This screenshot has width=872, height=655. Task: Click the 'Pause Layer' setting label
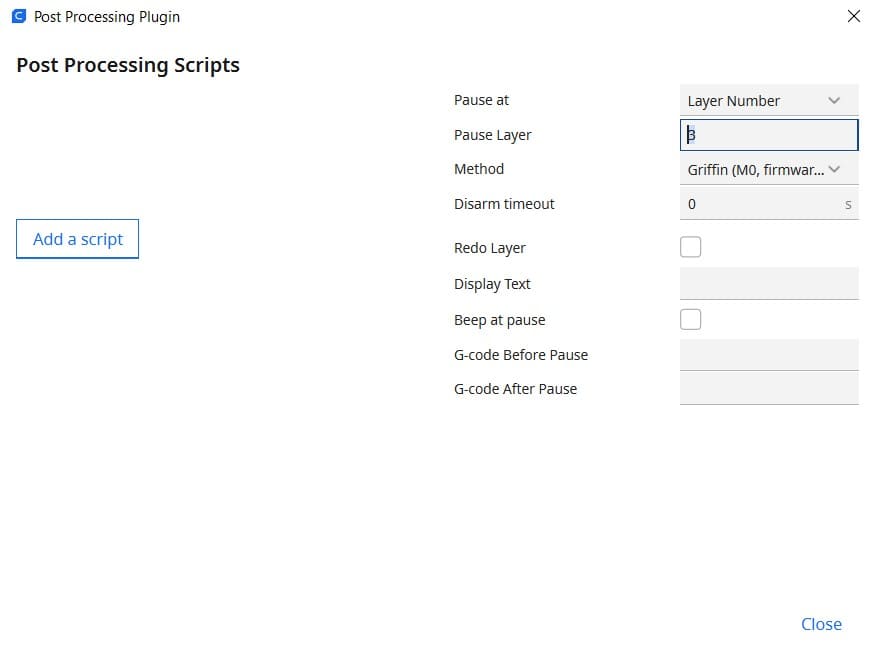493,135
